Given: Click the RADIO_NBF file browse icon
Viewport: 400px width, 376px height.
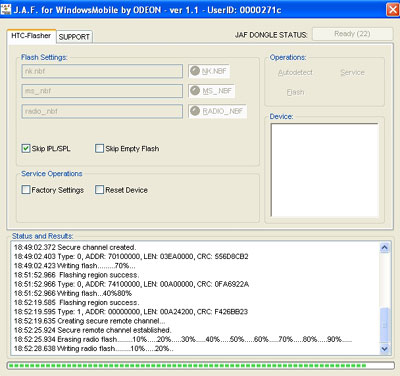Looking at the screenshot, I should (x=195, y=111).
